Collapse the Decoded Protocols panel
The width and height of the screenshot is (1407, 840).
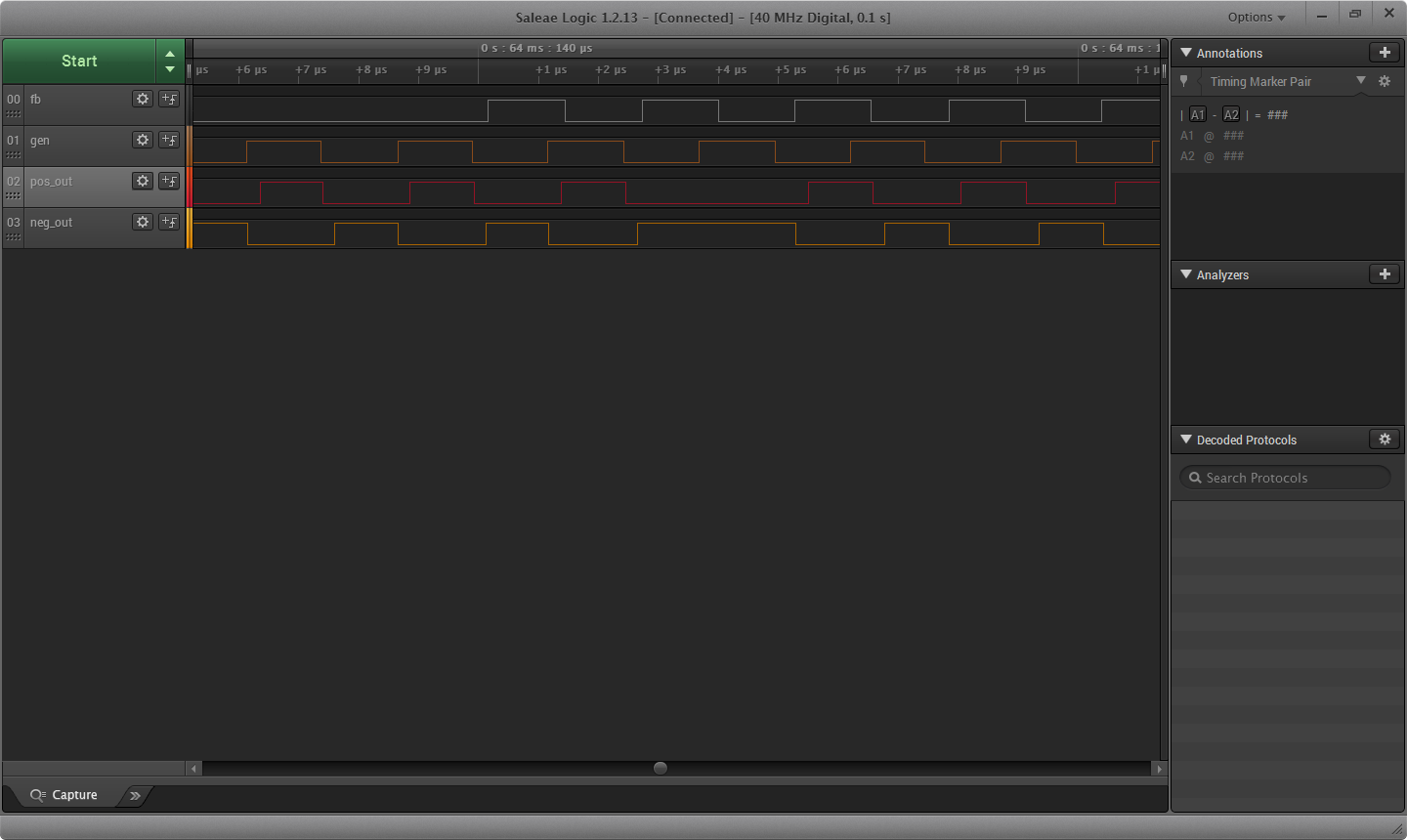click(x=1186, y=440)
